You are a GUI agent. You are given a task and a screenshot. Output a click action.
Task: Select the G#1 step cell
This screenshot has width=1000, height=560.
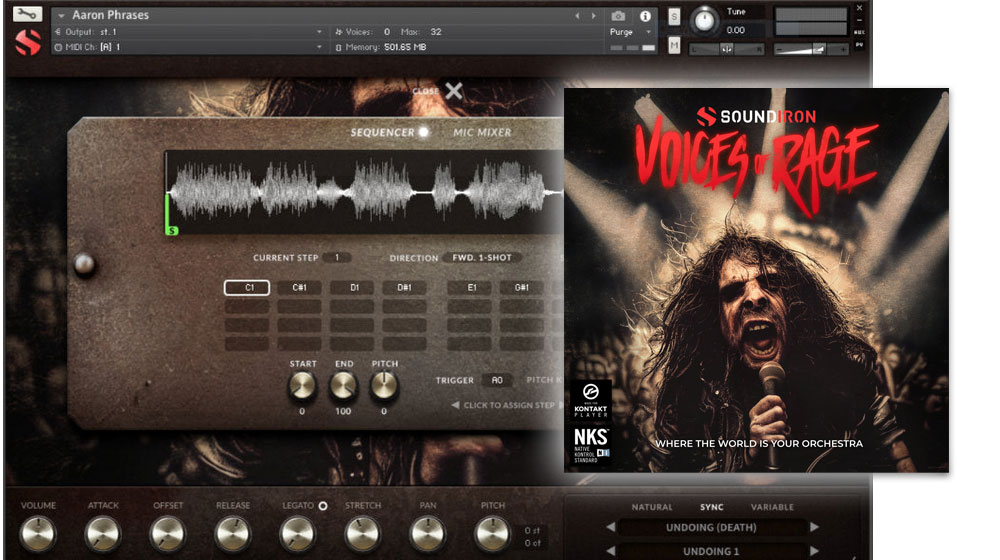(522, 288)
